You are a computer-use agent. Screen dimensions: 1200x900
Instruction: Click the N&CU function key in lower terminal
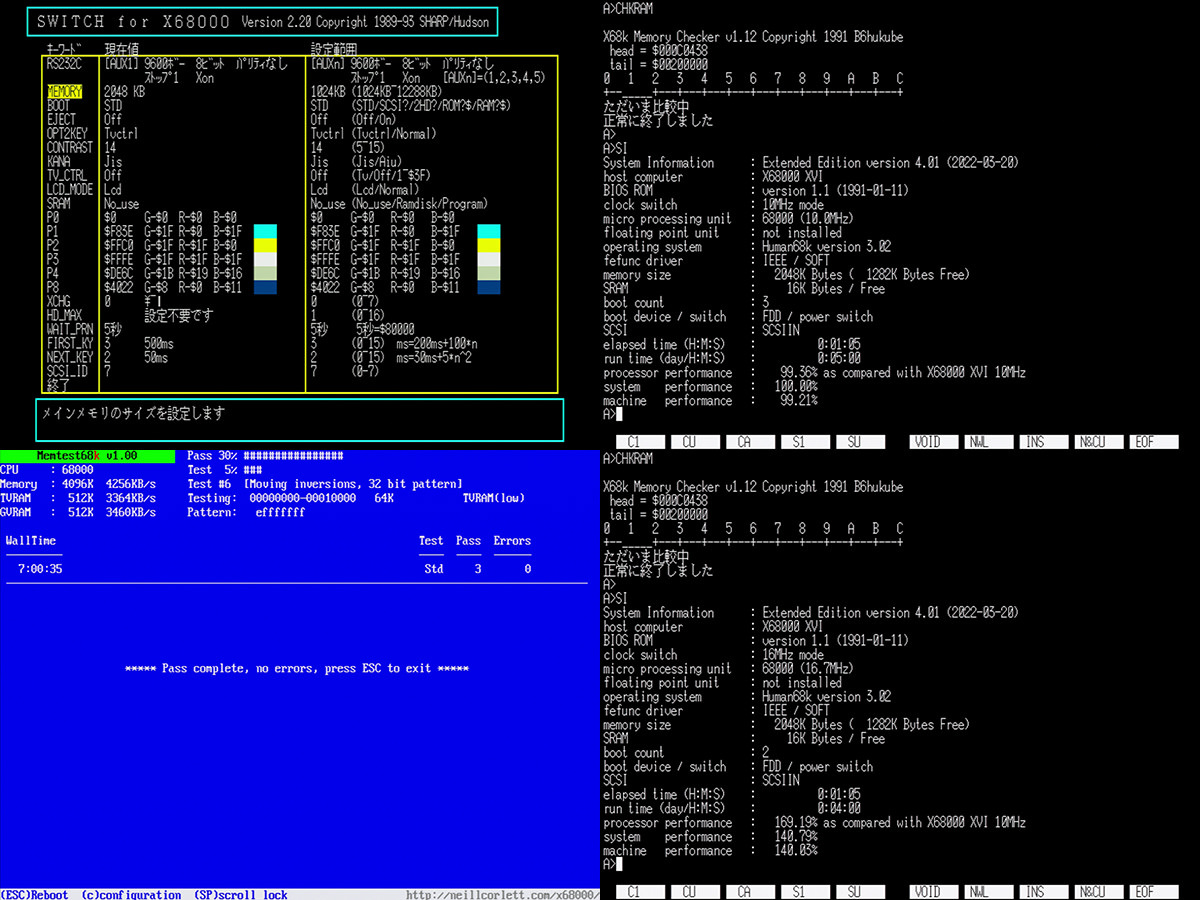[1089, 892]
